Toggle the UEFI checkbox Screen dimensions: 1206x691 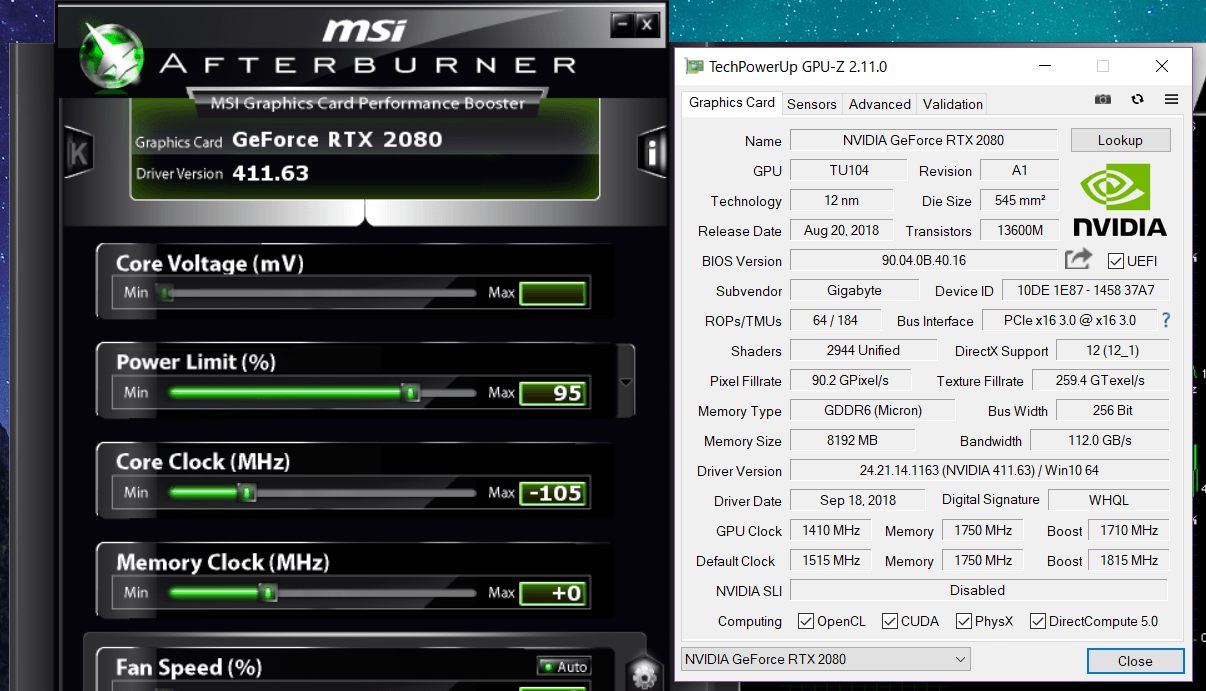(x=1115, y=261)
